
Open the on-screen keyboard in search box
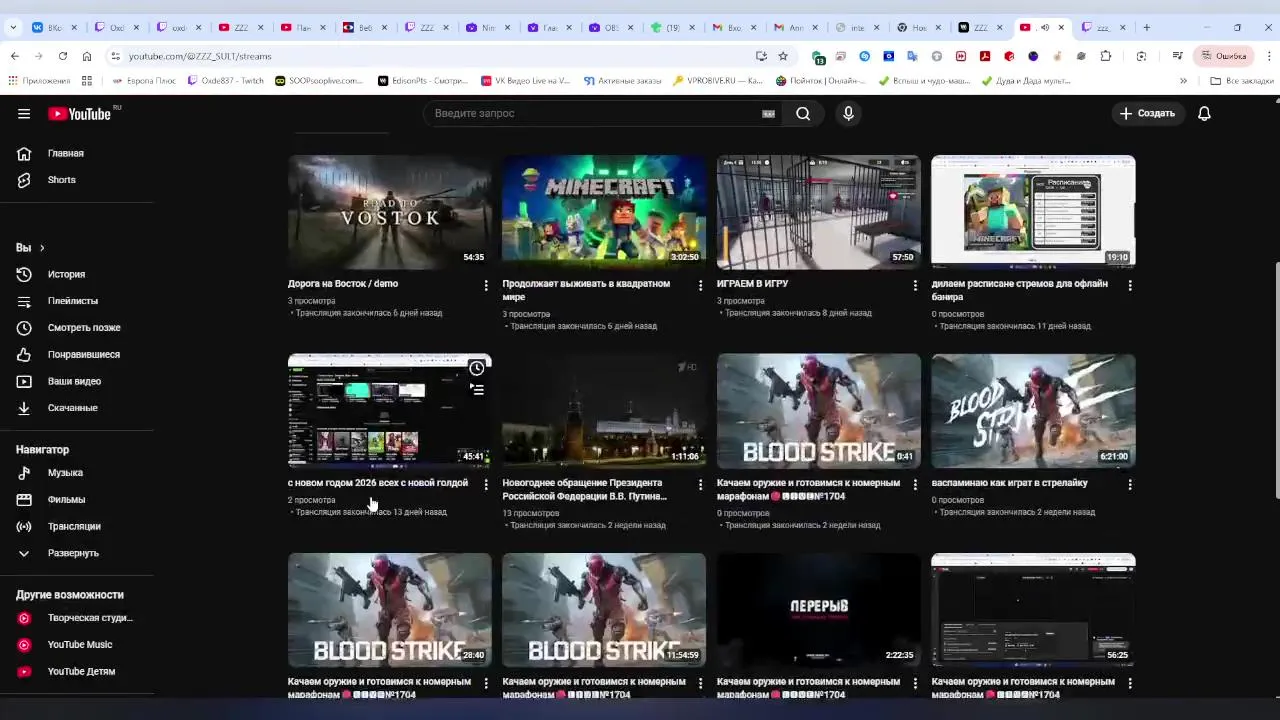[x=768, y=114]
